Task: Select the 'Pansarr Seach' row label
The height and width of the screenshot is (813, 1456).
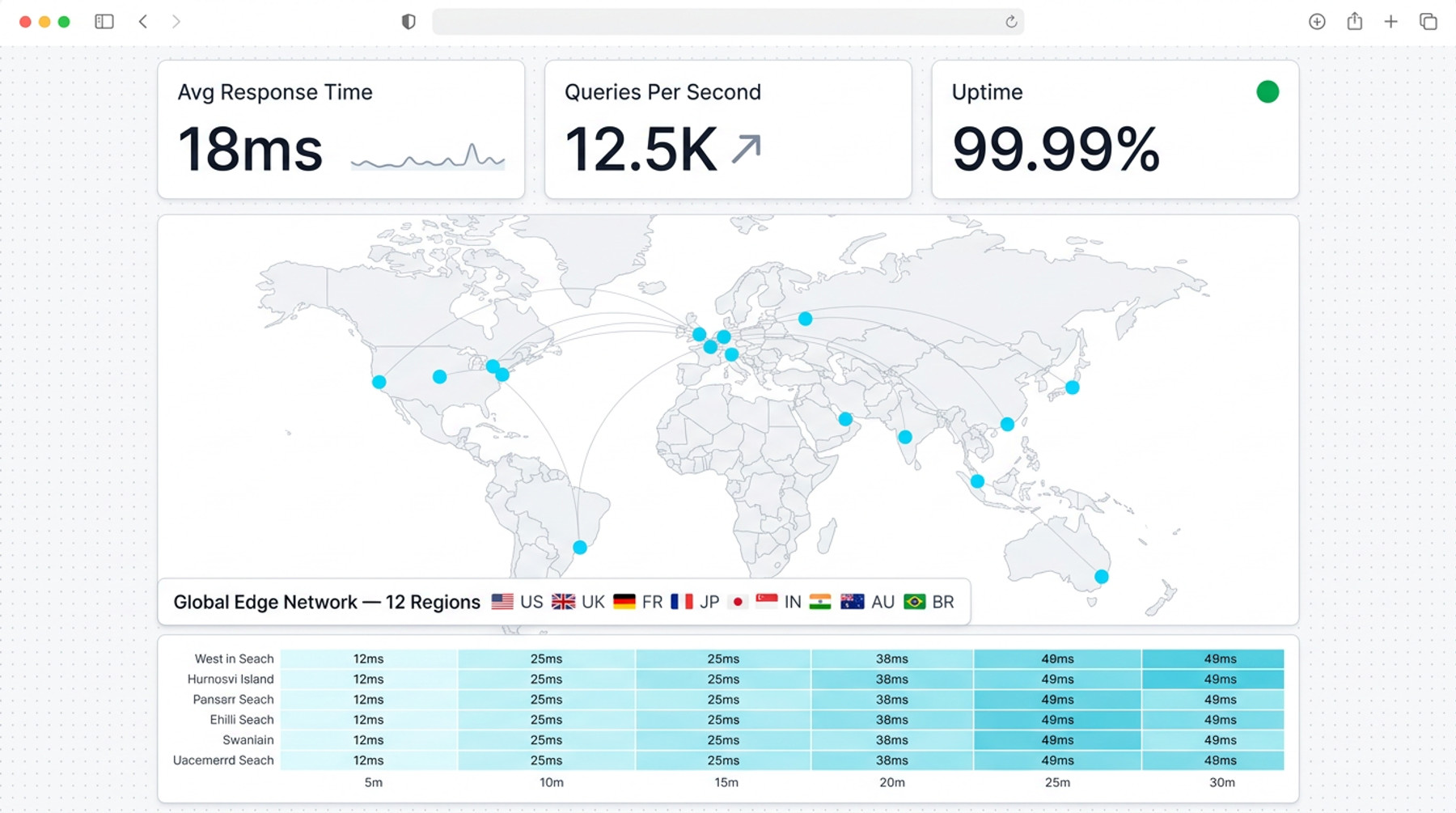Action: (x=233, y=700)
